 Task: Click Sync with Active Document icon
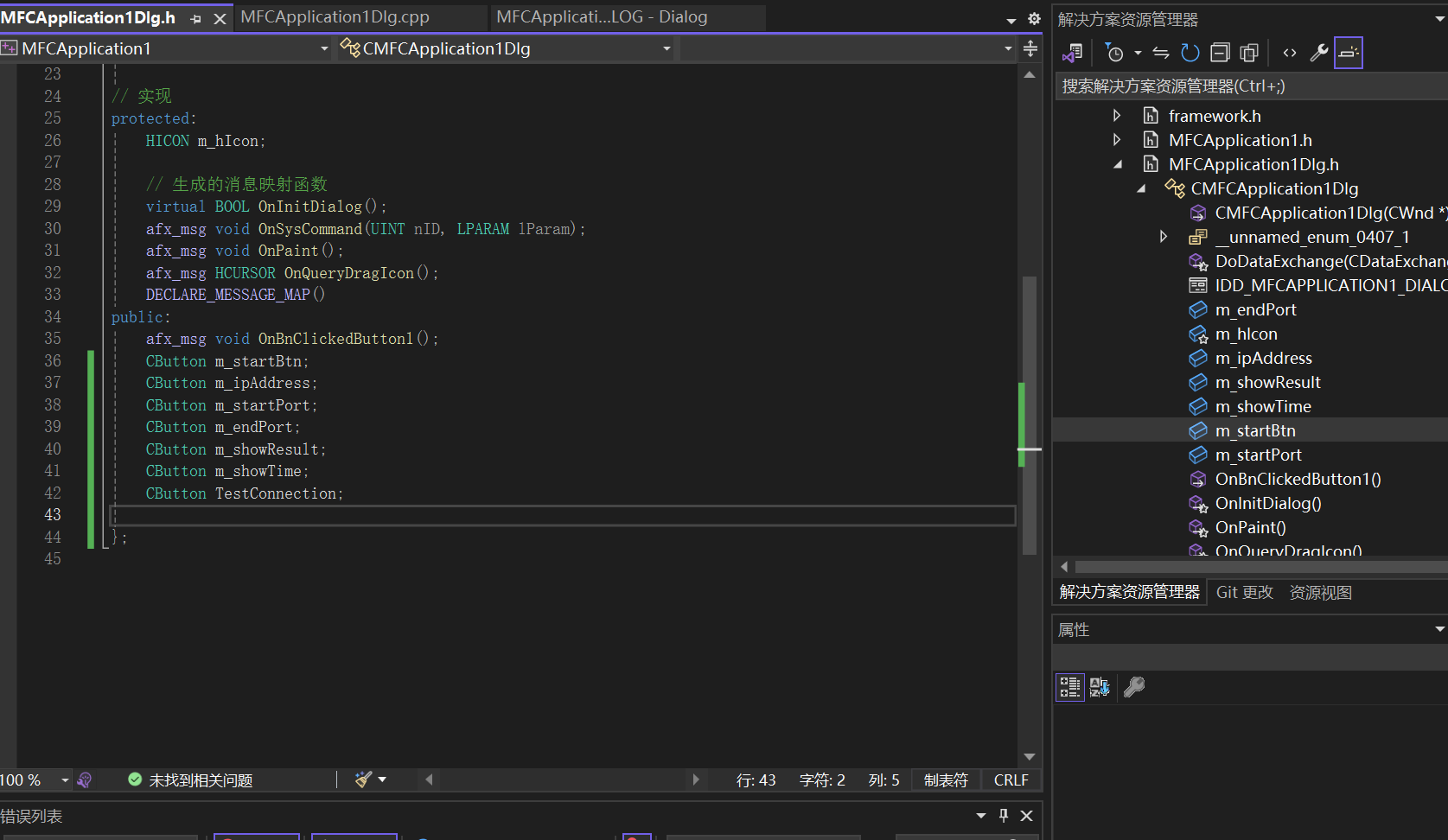[1161, 54]
